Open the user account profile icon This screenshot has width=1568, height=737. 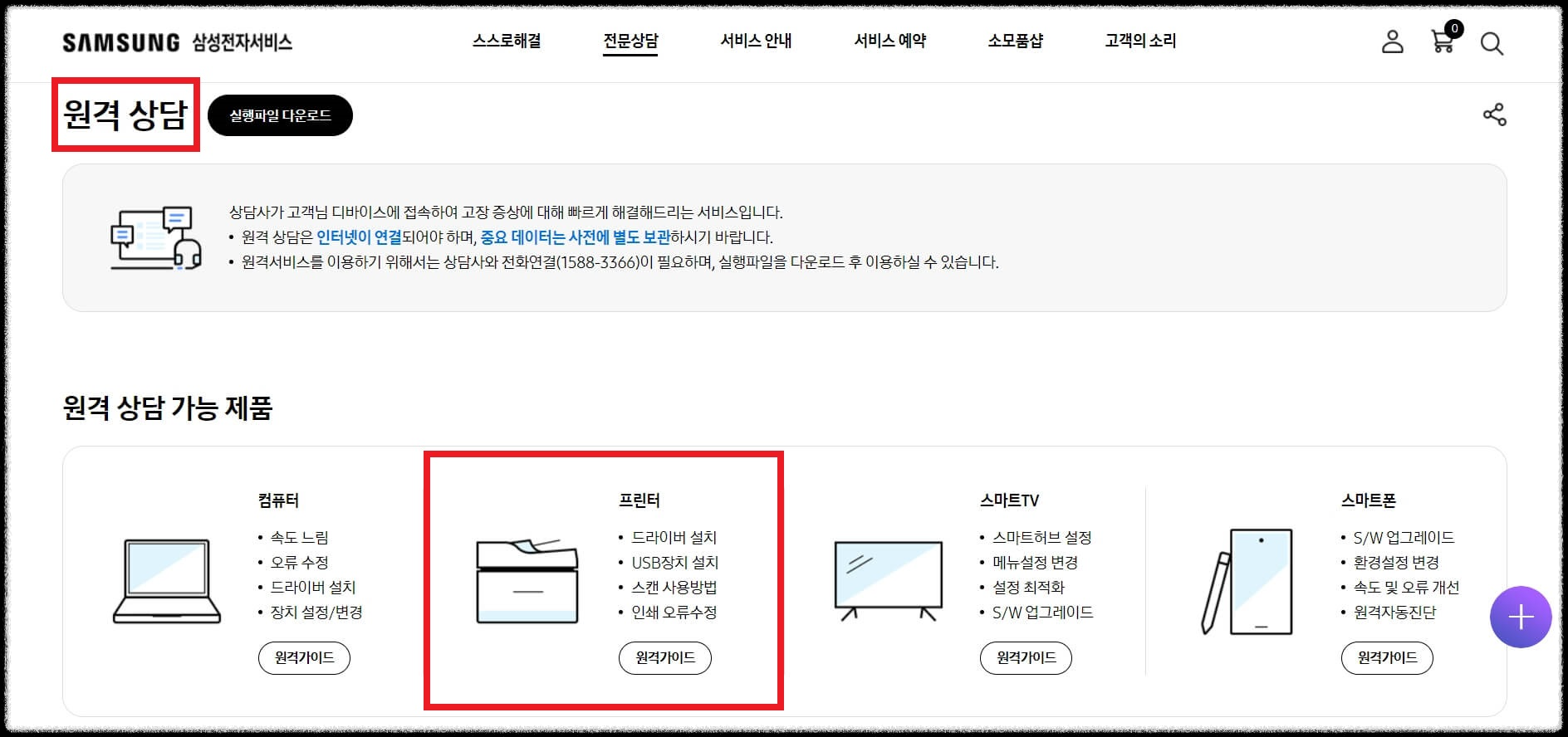point(1393,41)
